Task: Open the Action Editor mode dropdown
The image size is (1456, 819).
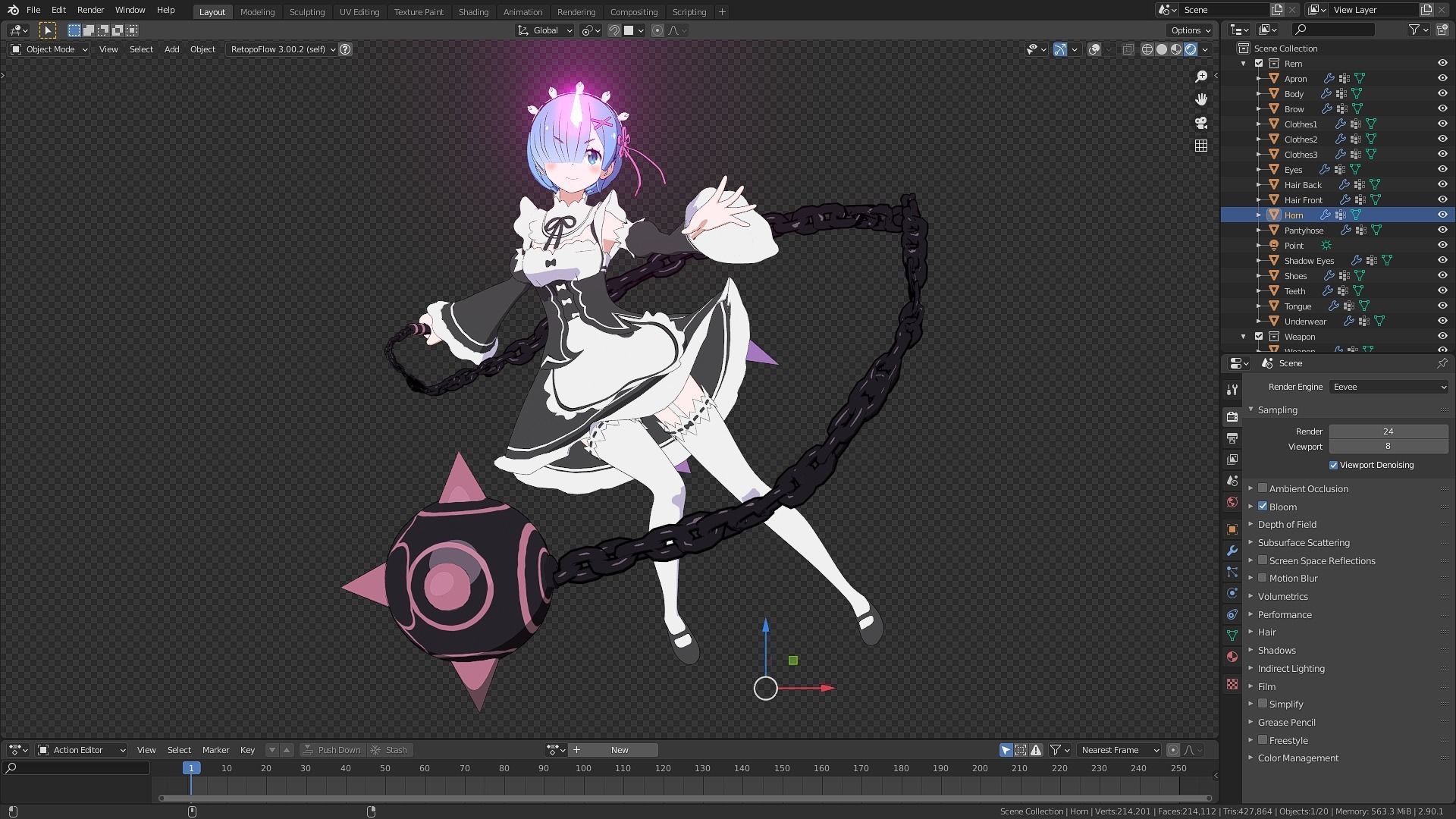Action: [x=82, y=750]
